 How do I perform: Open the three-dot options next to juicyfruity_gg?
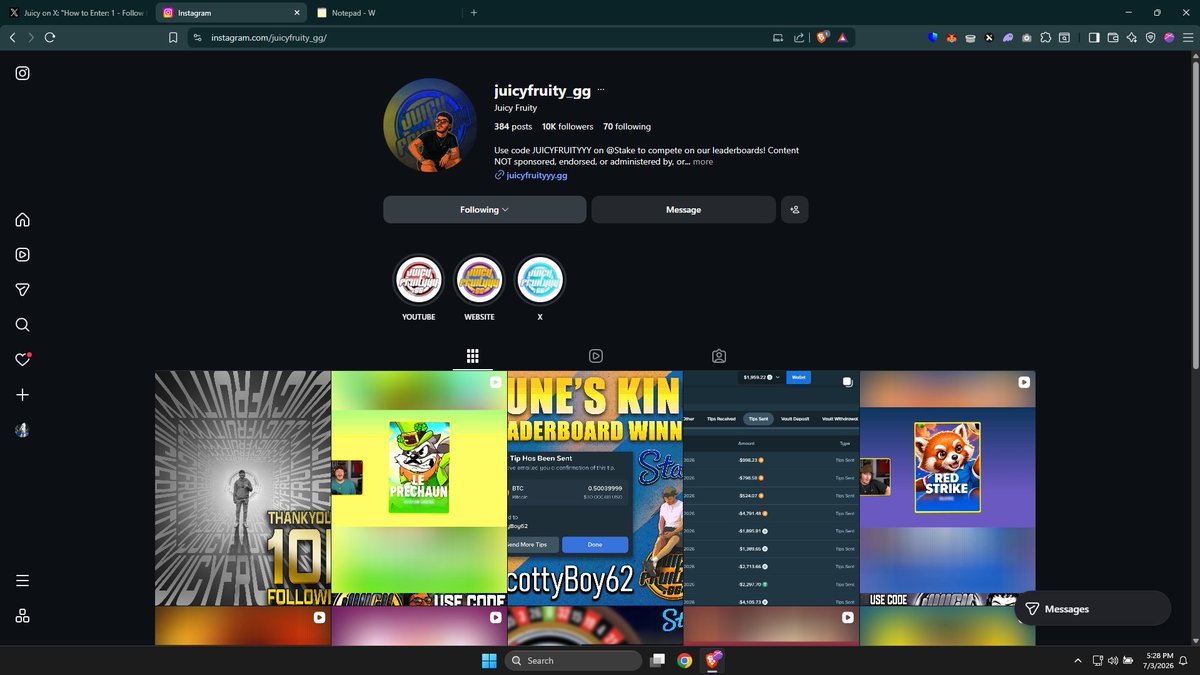coord(601,90)
